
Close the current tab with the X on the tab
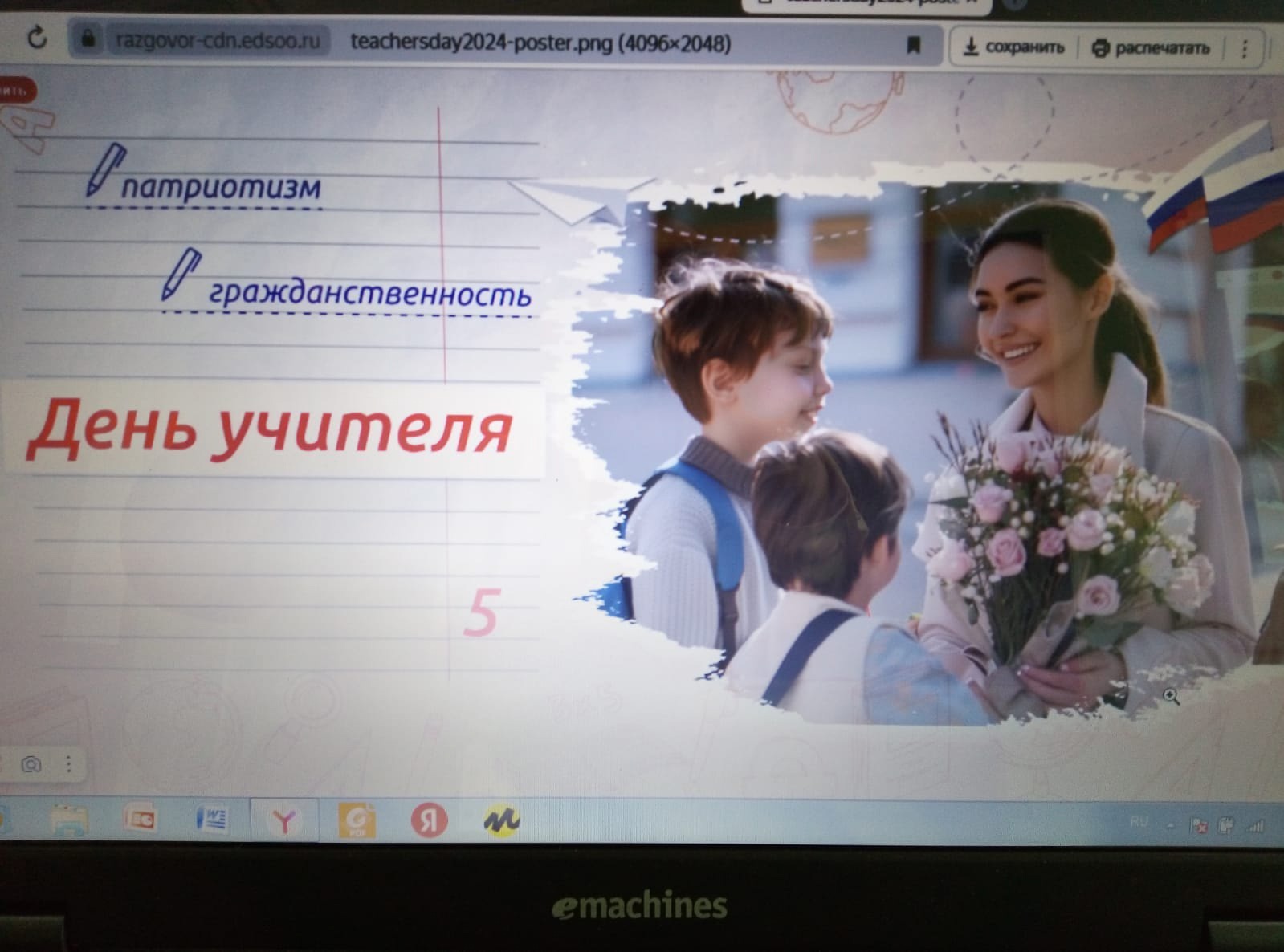pyautogui.click(x=972, y=3)
